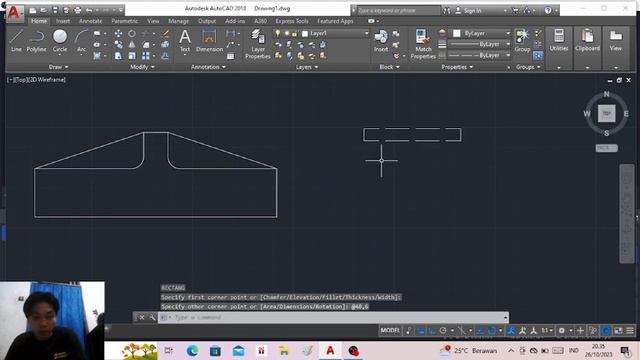Open annotation scale 1:1 dropdown
Image resolution: width=640 pixels, height=360 pixels.
pyautogui.click(x=547, y=331)
